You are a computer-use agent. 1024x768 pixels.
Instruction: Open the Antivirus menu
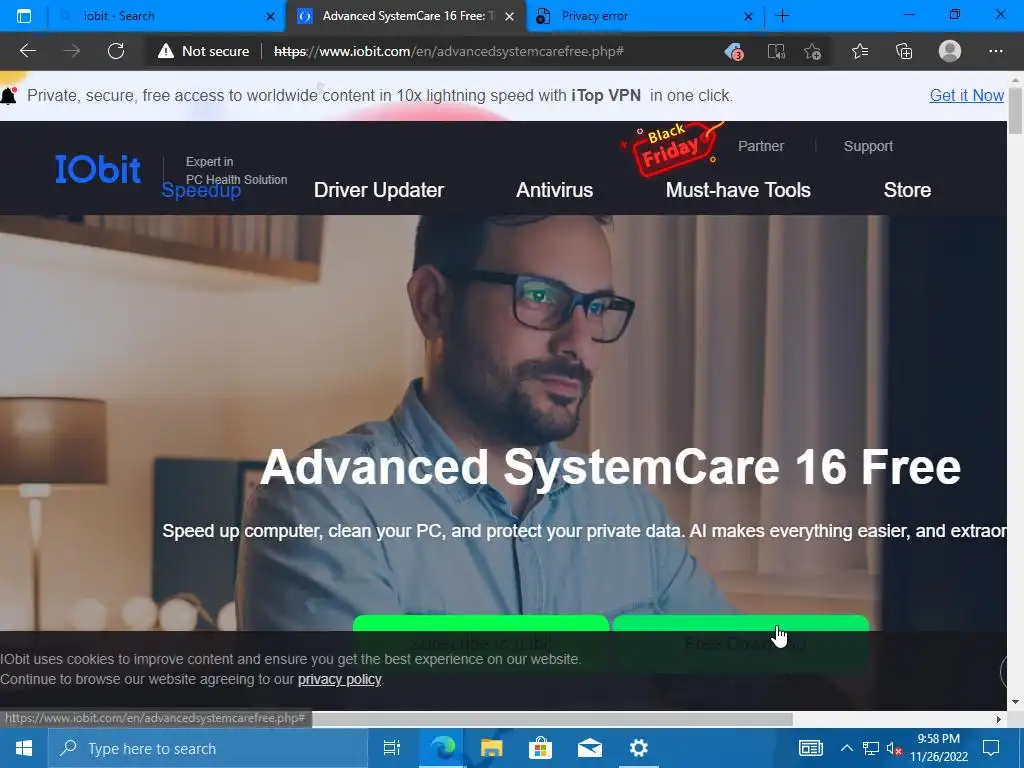click(x=554, y=190)
